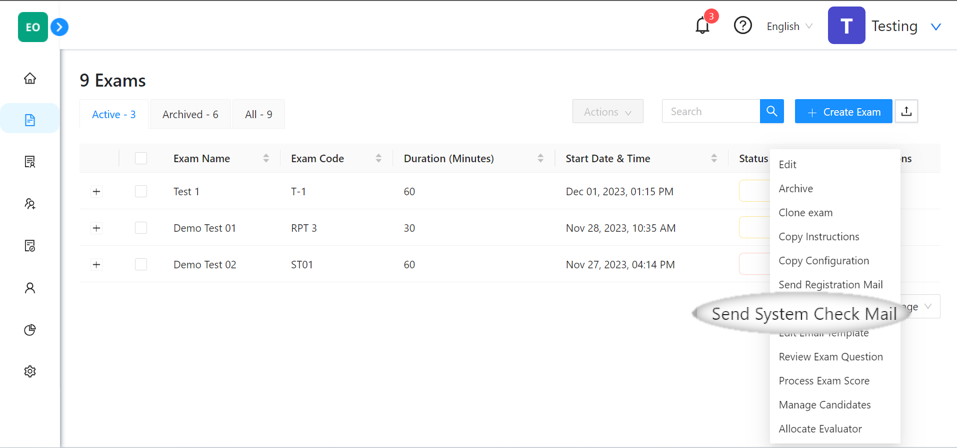Sort by Exam Name column arrows

tap(265, 159)
